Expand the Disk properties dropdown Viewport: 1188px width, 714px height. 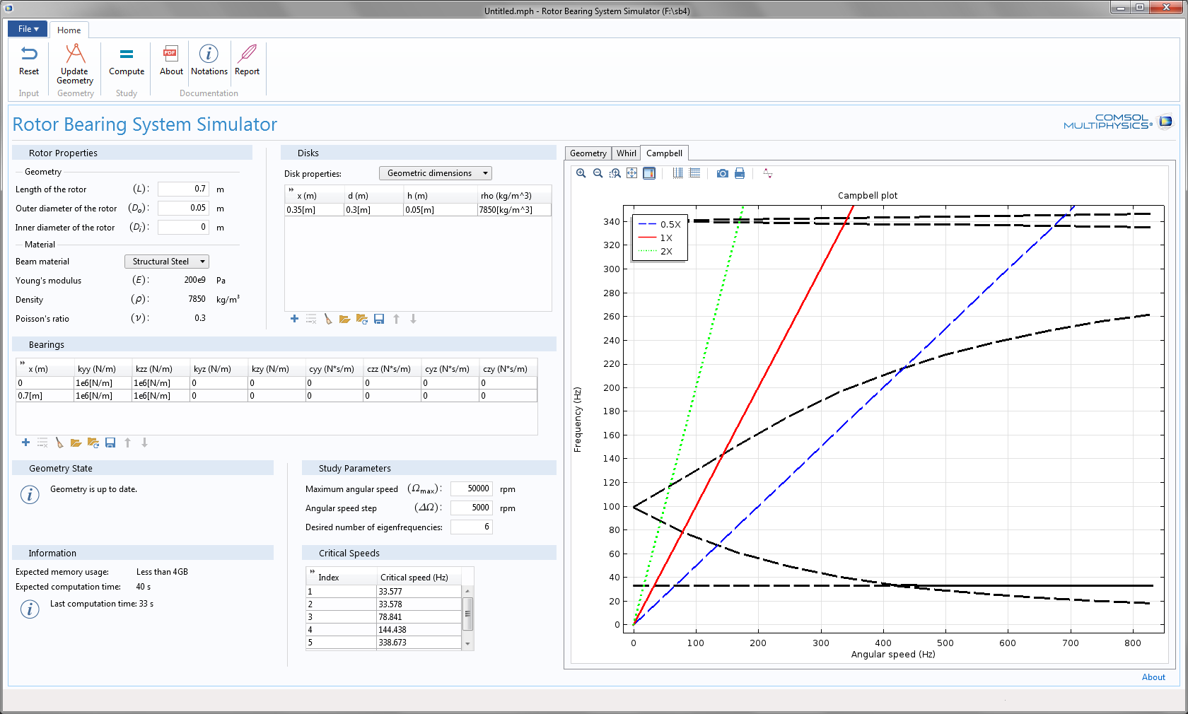pyautogui.click(x=435, y=173)
